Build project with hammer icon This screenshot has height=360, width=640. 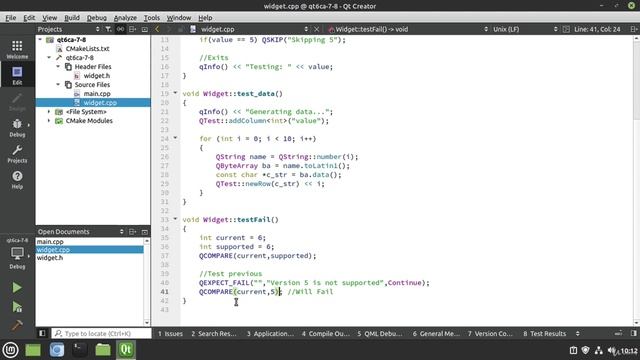click(x=17, y=325)
